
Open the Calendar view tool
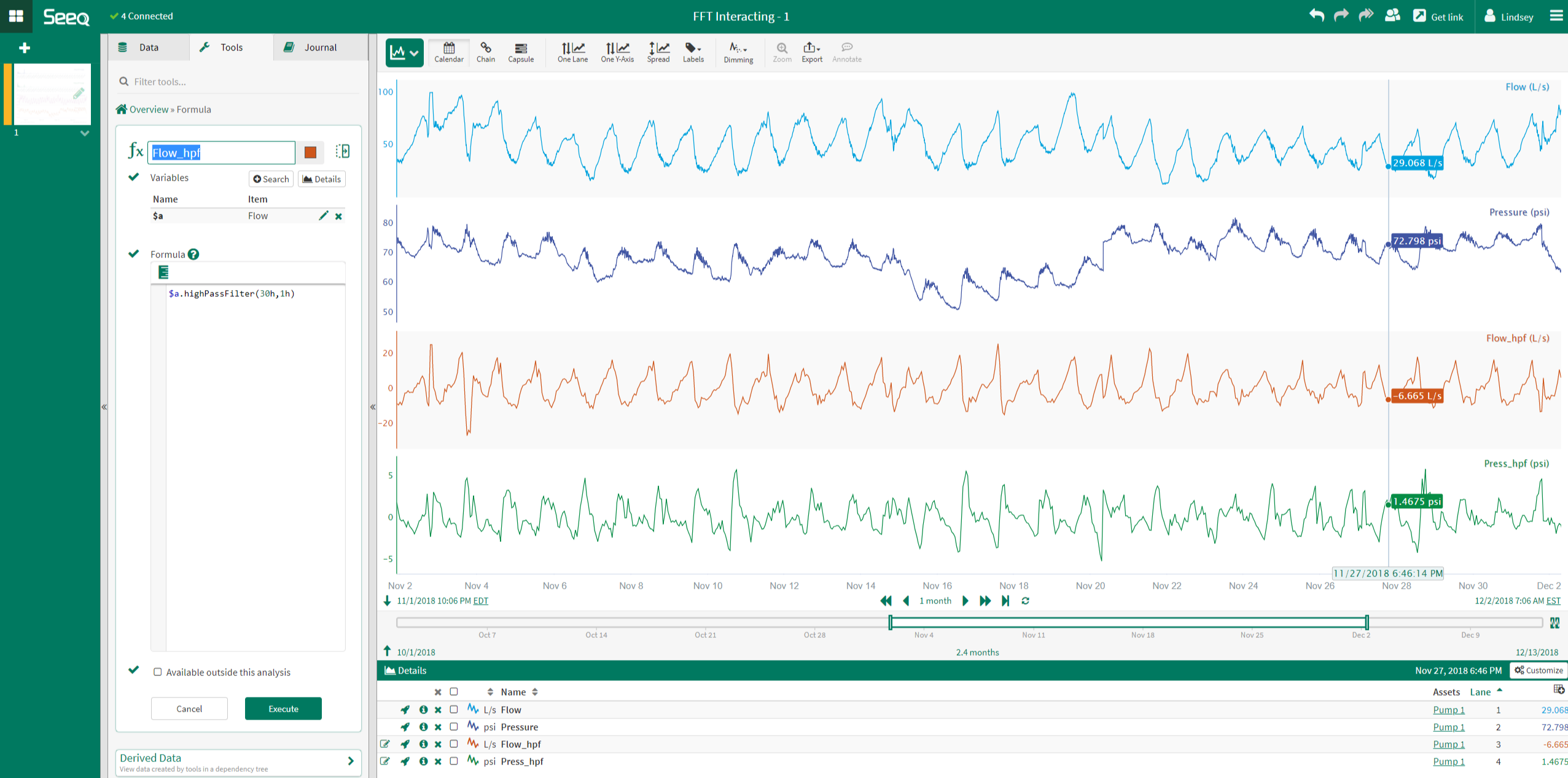click(448, 52)
